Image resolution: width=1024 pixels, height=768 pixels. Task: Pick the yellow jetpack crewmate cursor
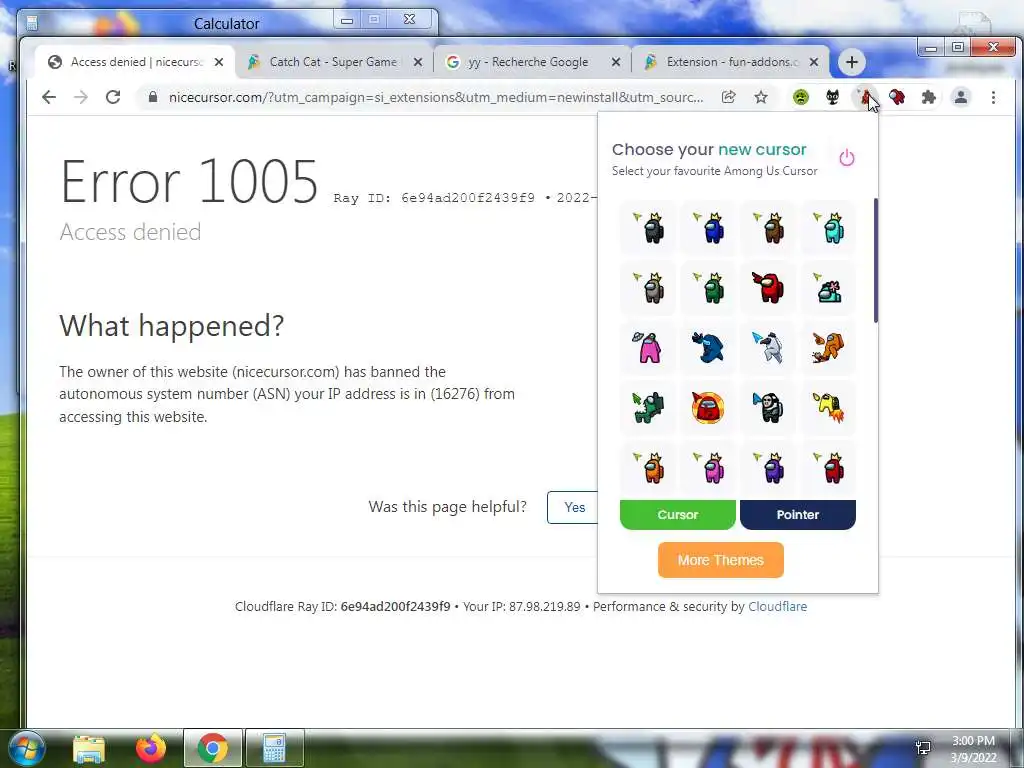click(x=829, y=408)
